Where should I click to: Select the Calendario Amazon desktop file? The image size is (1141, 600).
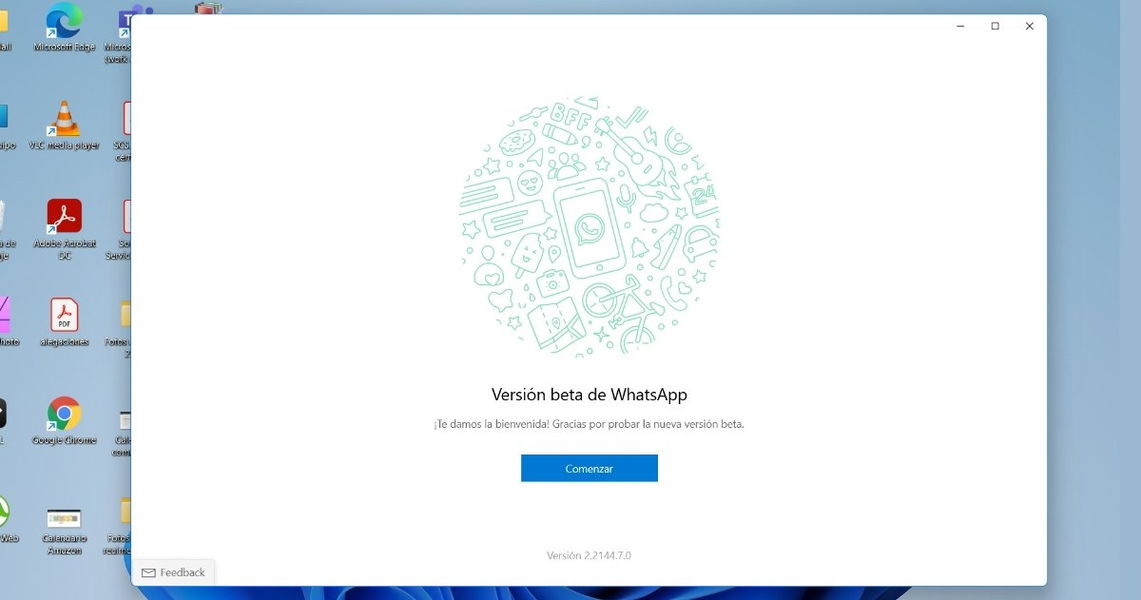click(x=64, y=518)
